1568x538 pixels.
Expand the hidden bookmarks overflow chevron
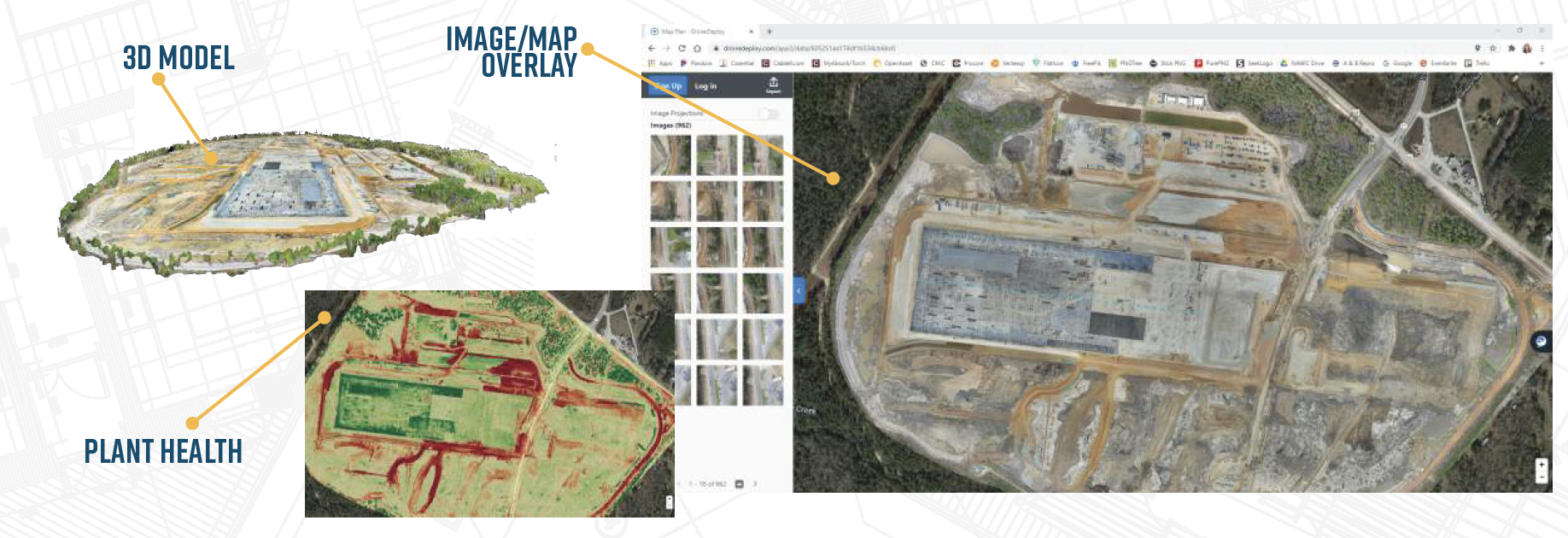pos(1542,63)
